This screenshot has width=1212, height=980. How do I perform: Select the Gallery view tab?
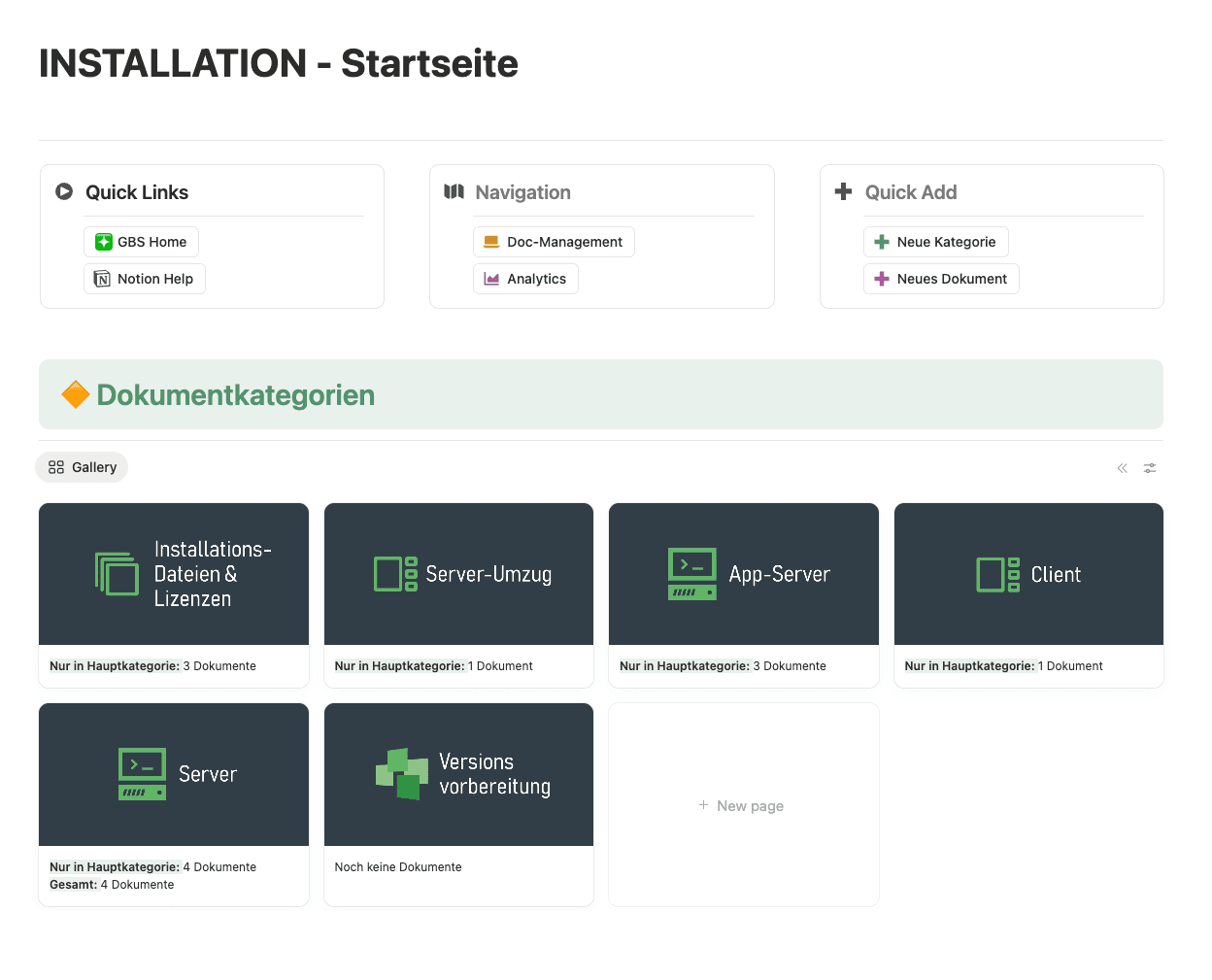point(83,467)
